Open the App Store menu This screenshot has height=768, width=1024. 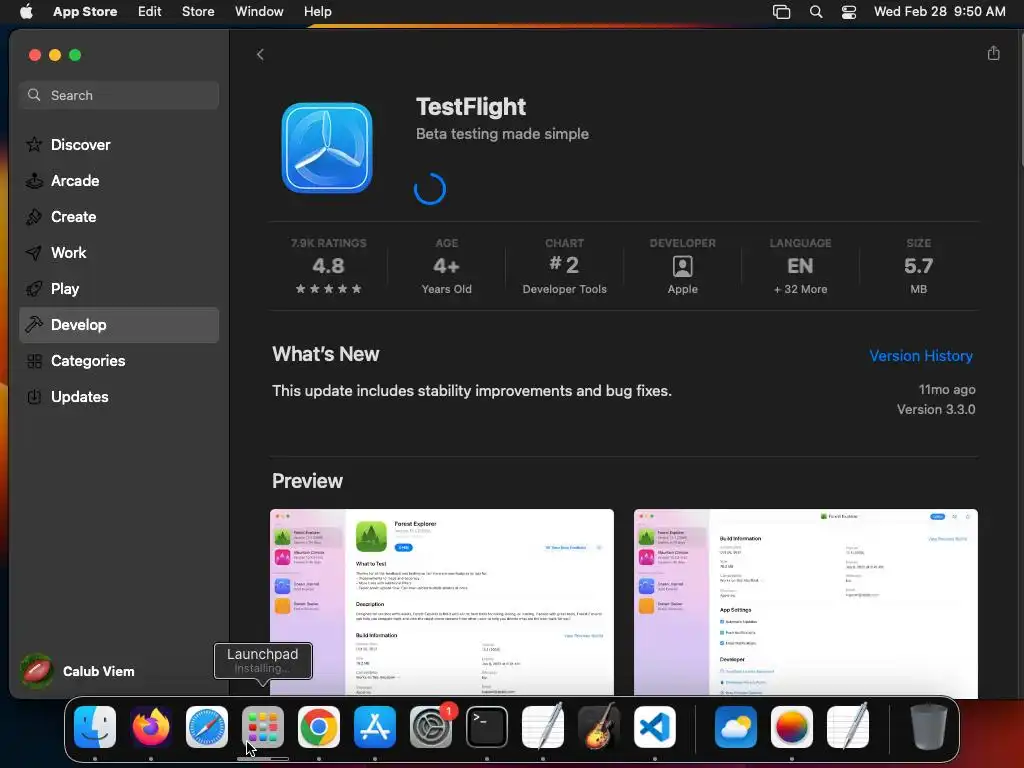[x=85, y=11]
